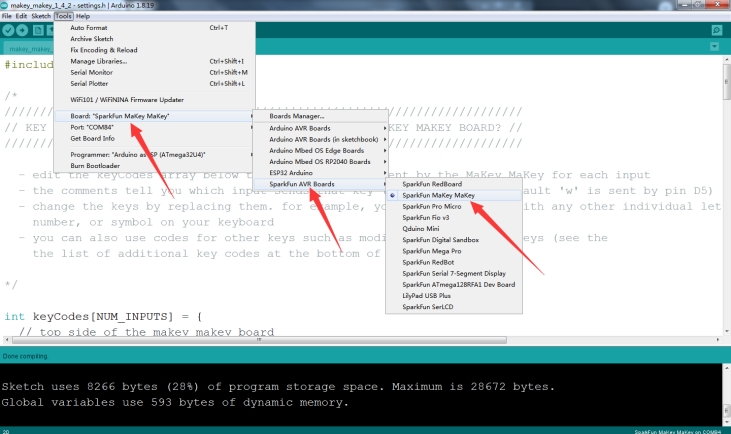Open the Serial Monitor magnifier icon
The height and width of the screenshot is (434, 731).
(717, 30)
